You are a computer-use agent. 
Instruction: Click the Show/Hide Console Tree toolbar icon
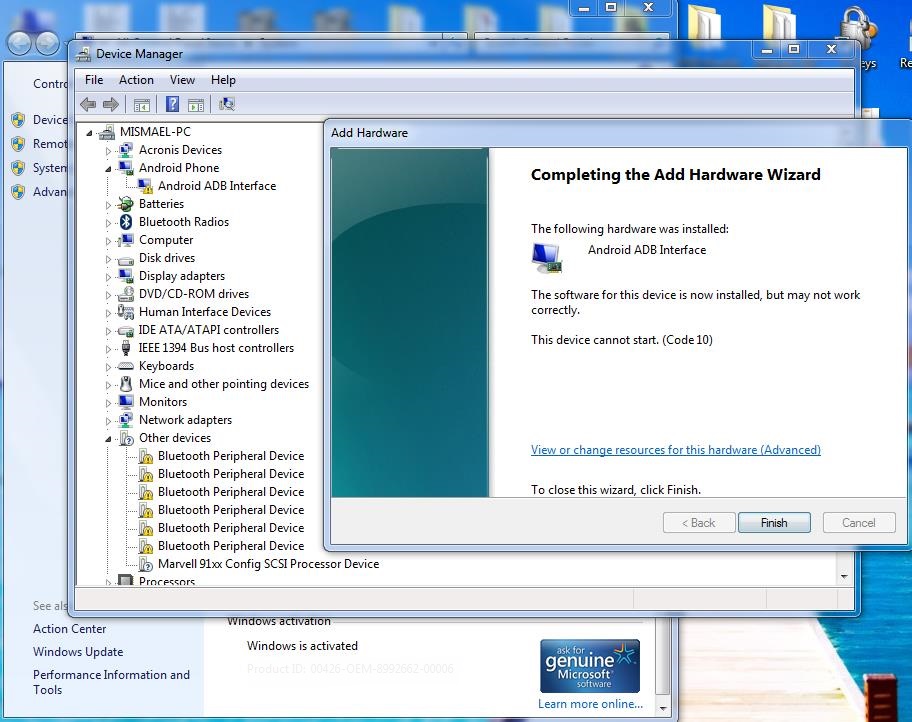click(142, 105)
